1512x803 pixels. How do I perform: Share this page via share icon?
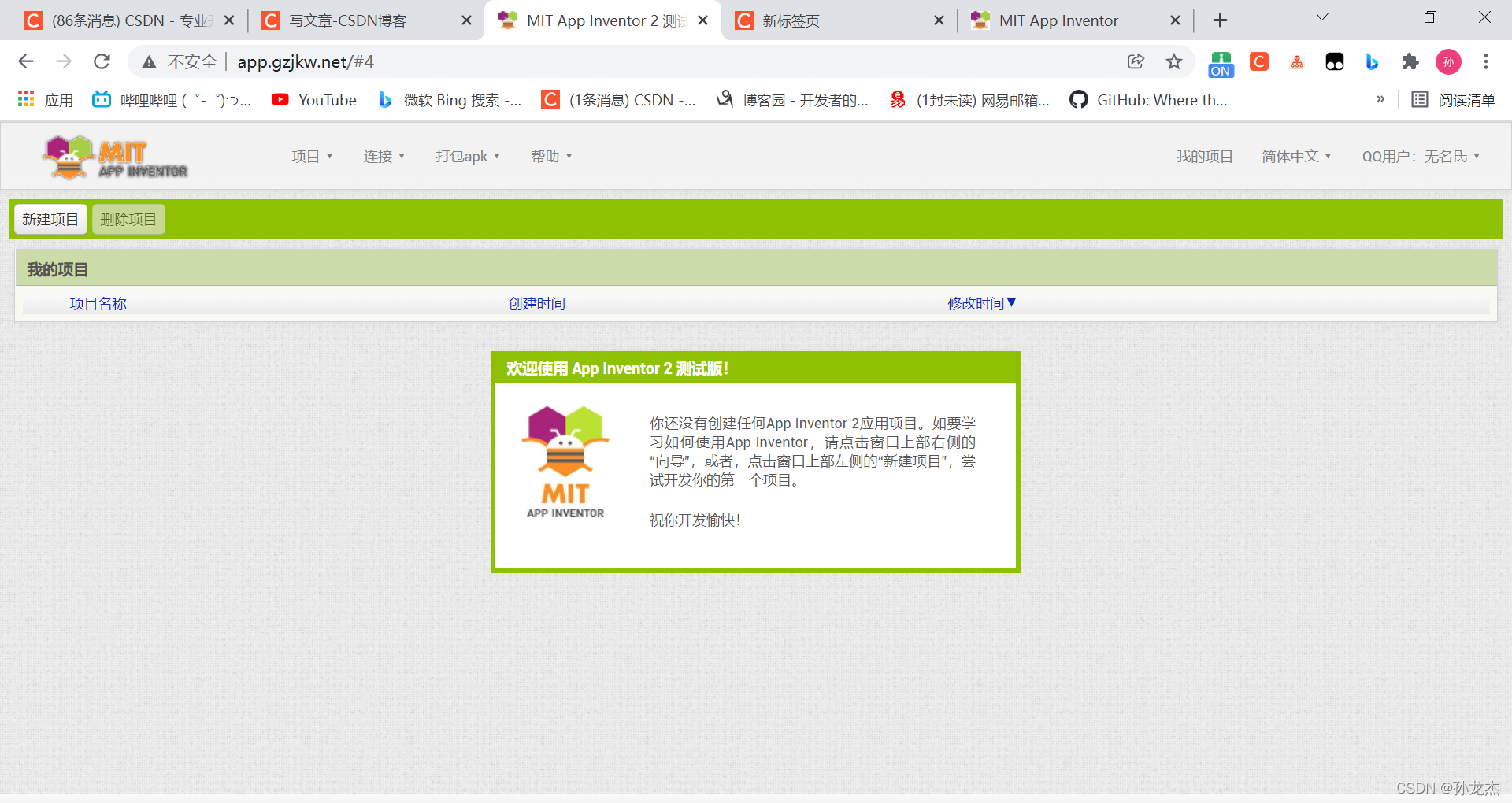pos(1136,61)
